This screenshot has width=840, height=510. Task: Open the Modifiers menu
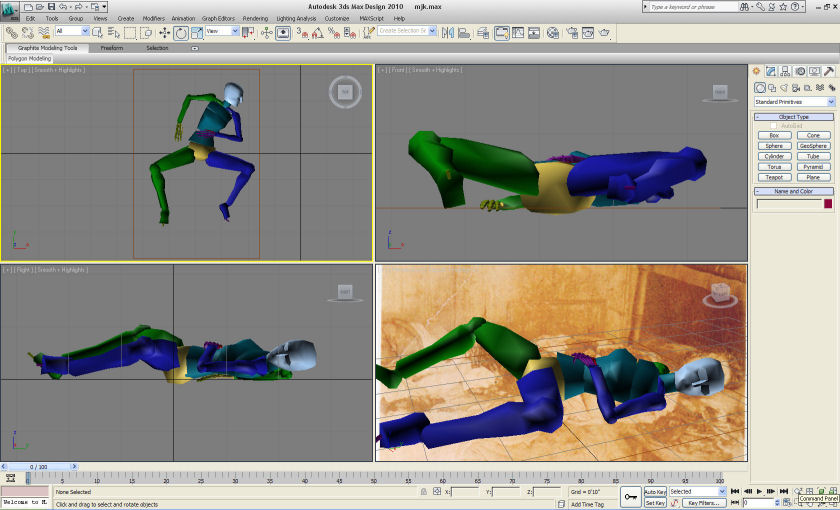click(153, 18)
